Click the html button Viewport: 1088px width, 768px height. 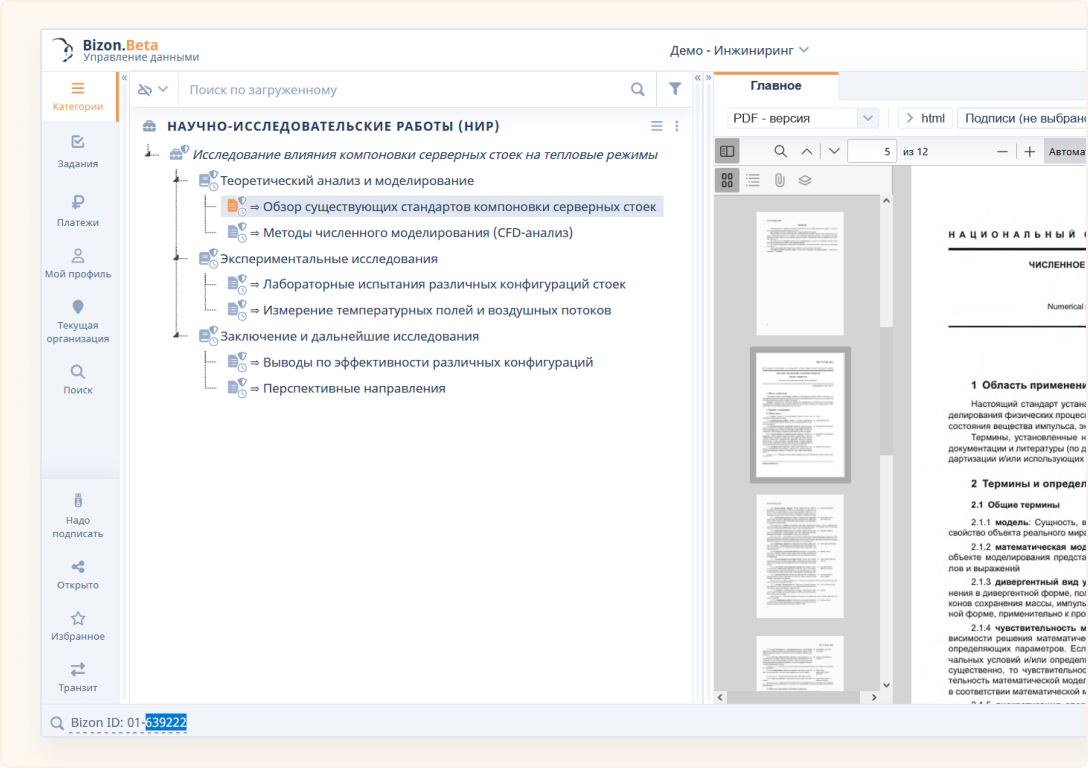(x=924, y=118)
